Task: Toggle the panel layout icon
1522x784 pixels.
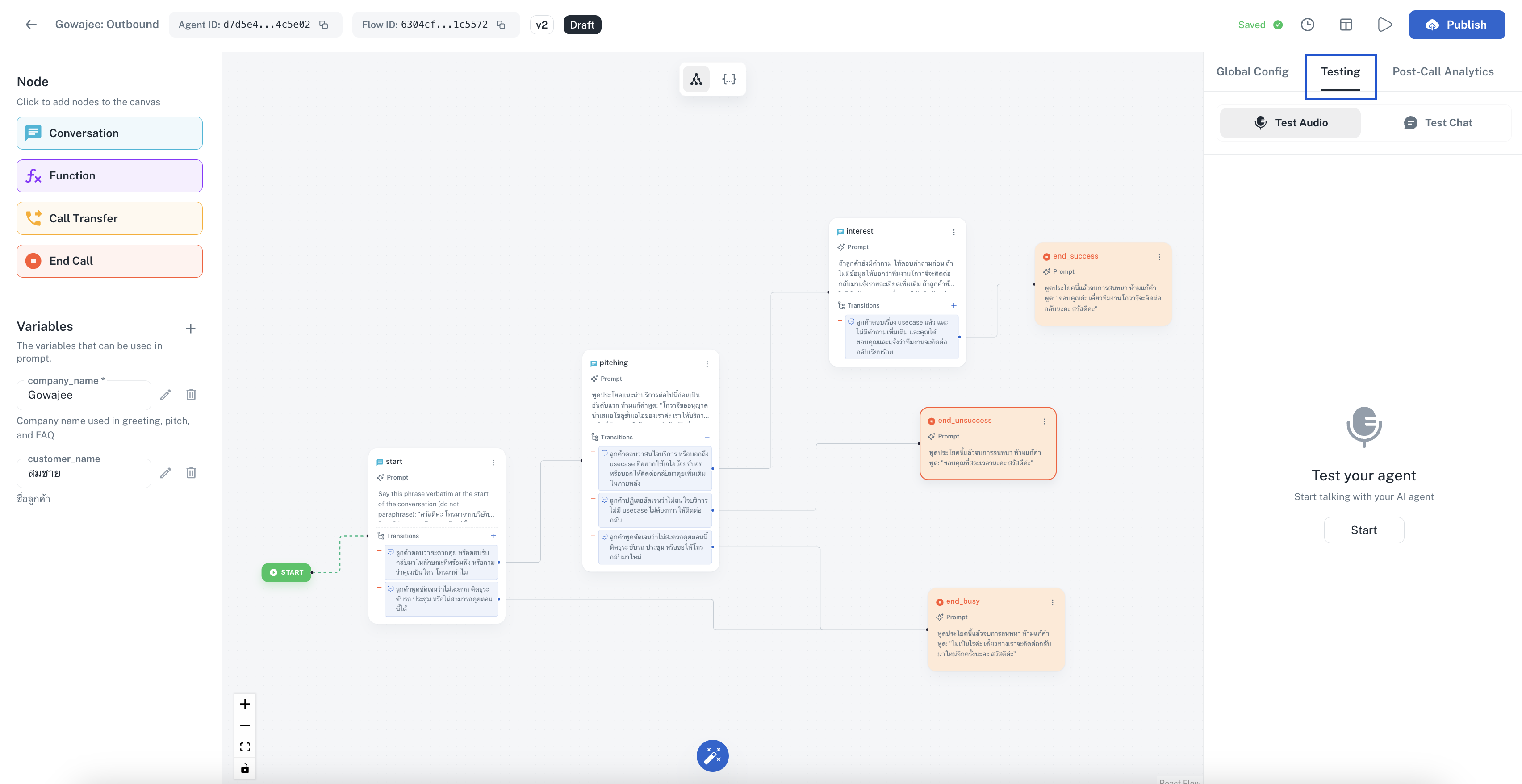Action: click(x=1346, y=25)
